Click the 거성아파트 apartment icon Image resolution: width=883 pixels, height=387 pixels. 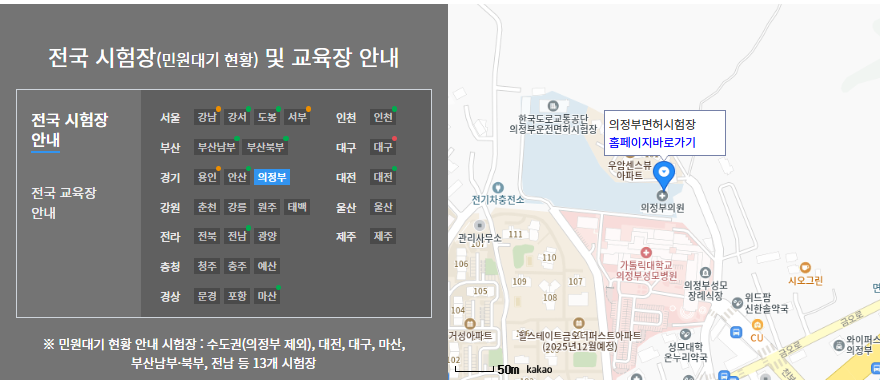point(470,323)
